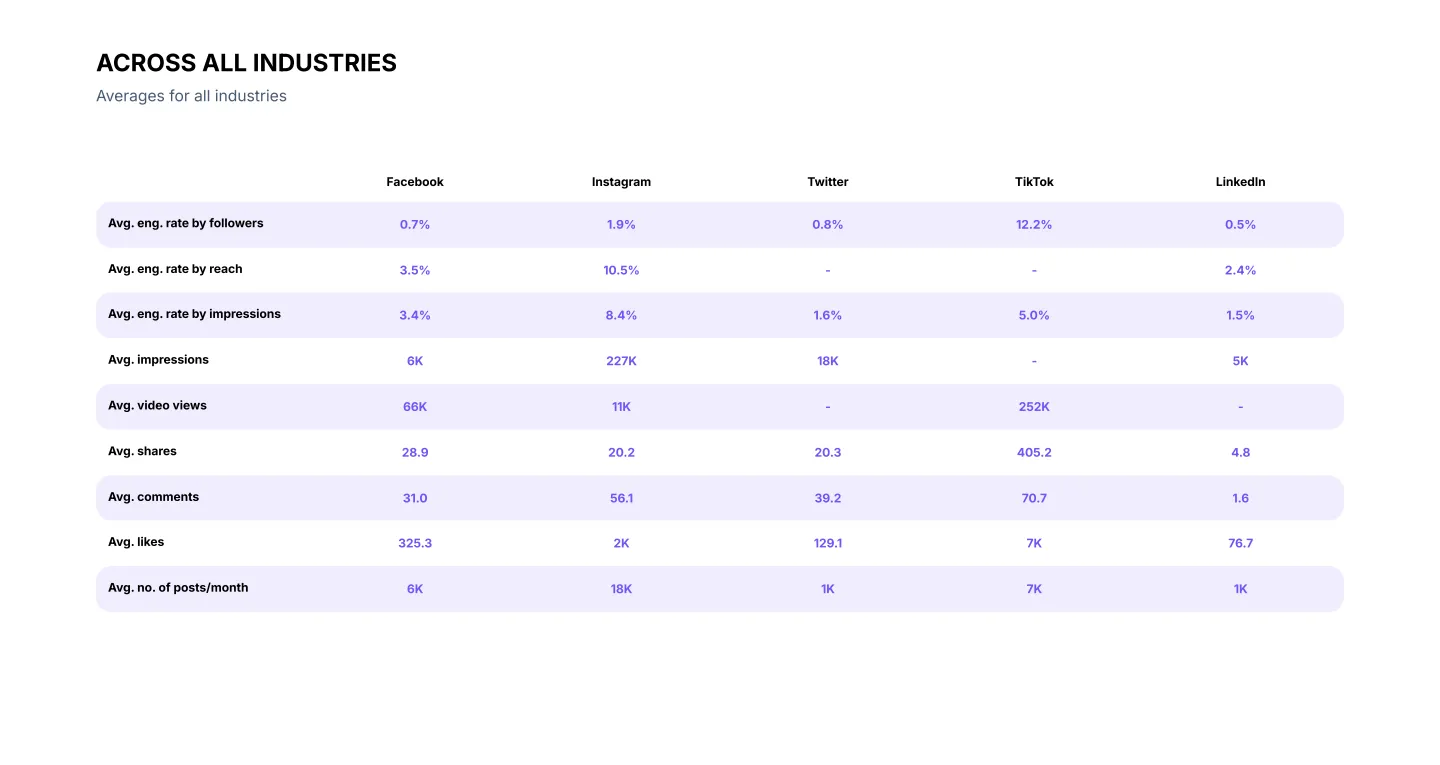Select the TikTok column header
Viewport: 1440px width, 765px height.
click(x=1034, y=182)
